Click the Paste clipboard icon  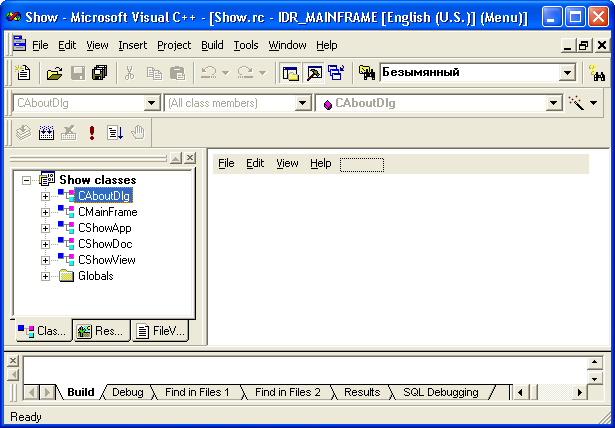coord(177,73)
